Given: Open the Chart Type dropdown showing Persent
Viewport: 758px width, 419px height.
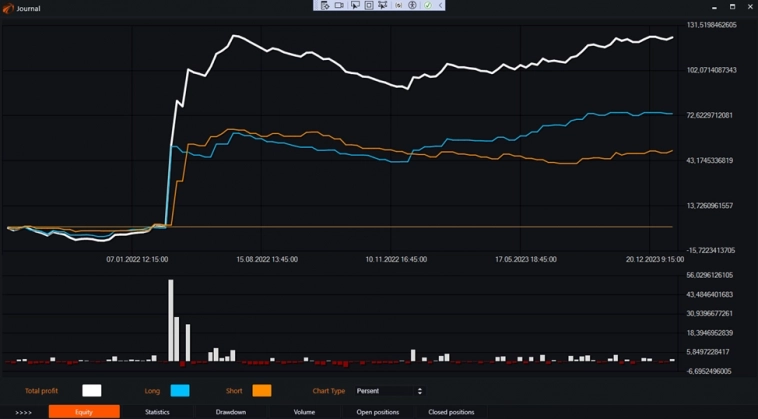Looking at the screenshot, I should [384, 391].
